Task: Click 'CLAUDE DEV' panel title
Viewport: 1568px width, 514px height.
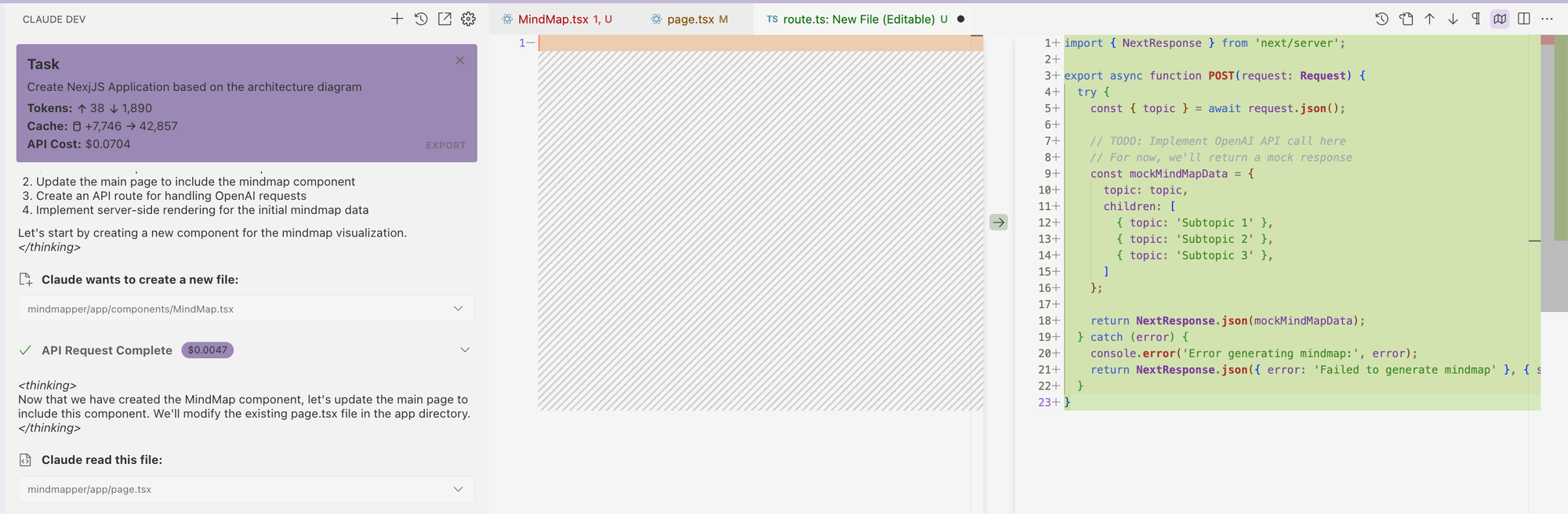Action: [x=54, y=19]
